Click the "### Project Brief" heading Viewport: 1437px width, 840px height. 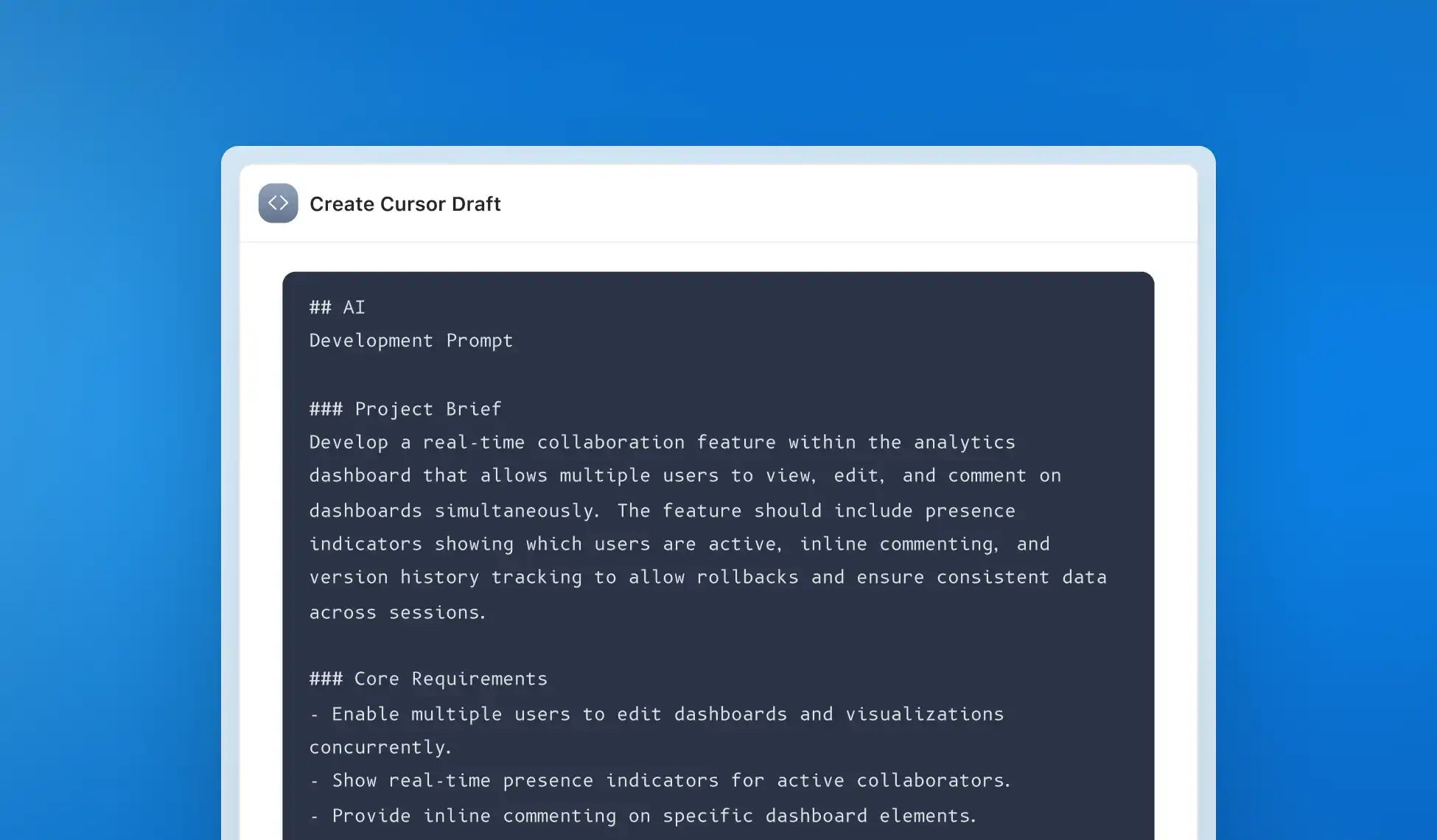(x=405, y=410)
